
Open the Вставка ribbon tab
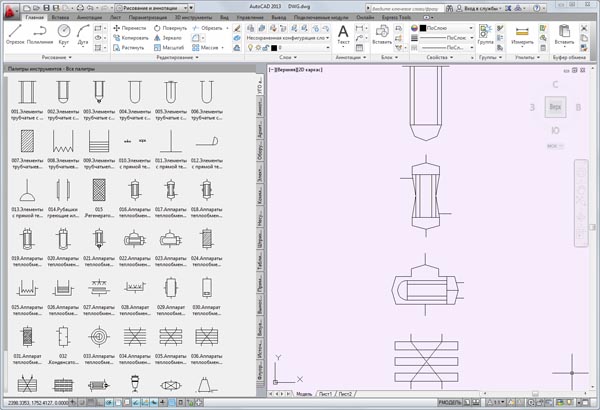(59, 18)
